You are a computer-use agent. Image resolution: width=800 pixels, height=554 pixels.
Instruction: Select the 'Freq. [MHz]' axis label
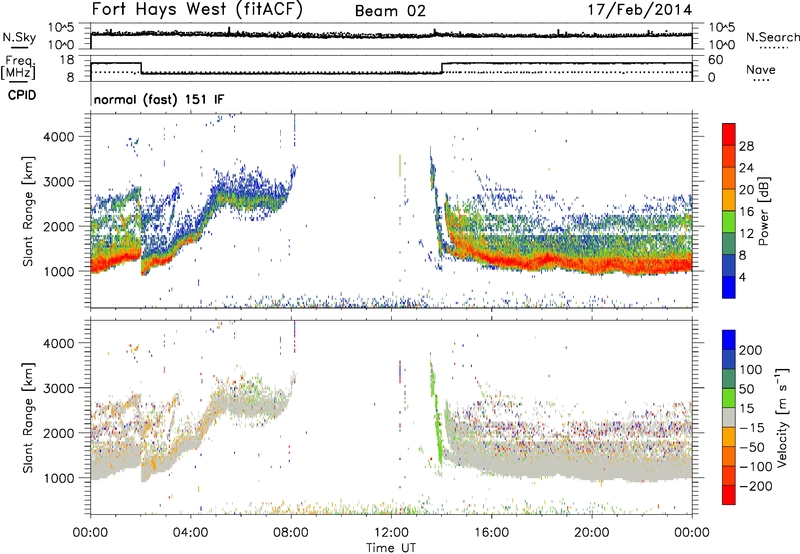point(18,67)
